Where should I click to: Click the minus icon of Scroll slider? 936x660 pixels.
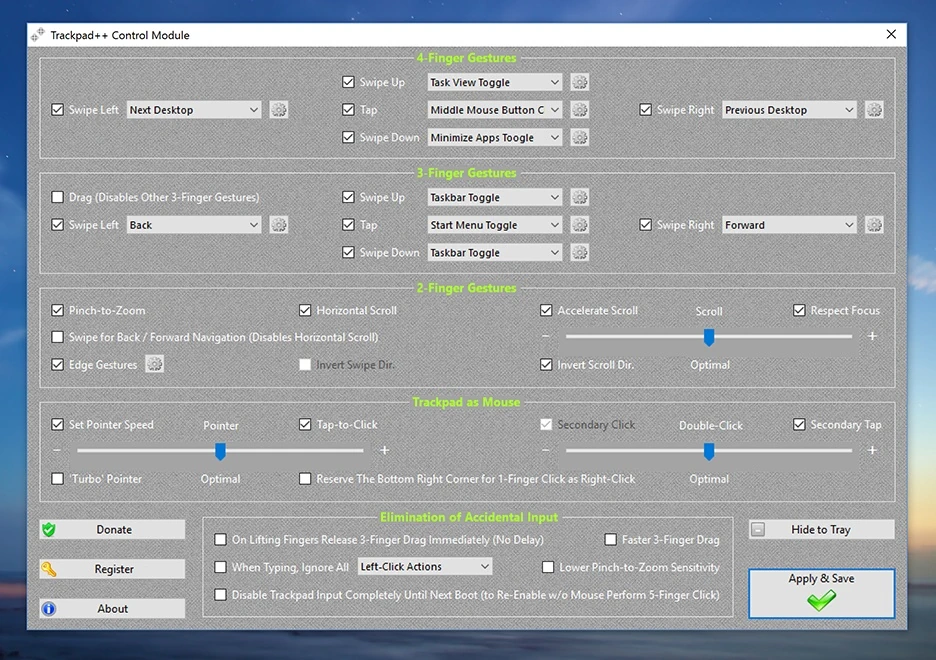[546, 336]
